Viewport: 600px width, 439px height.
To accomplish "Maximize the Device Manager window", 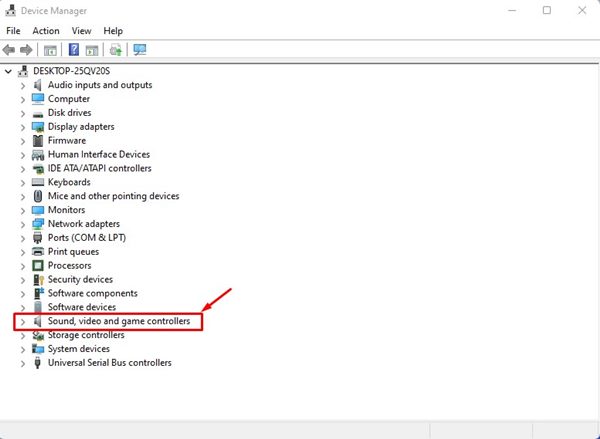I will 547,10.
